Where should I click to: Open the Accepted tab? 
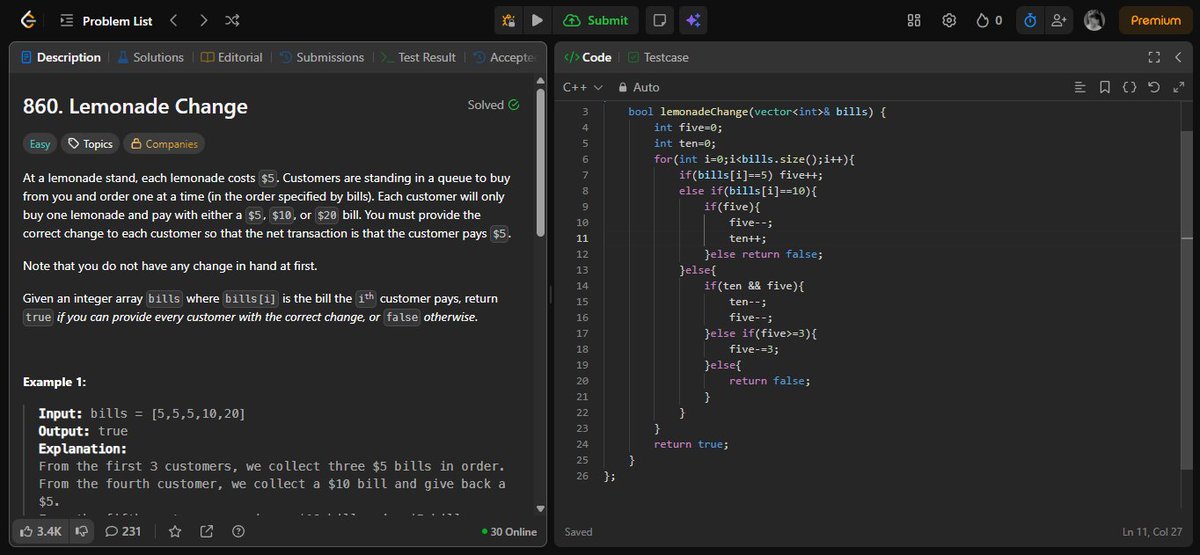tap(505, 57)
